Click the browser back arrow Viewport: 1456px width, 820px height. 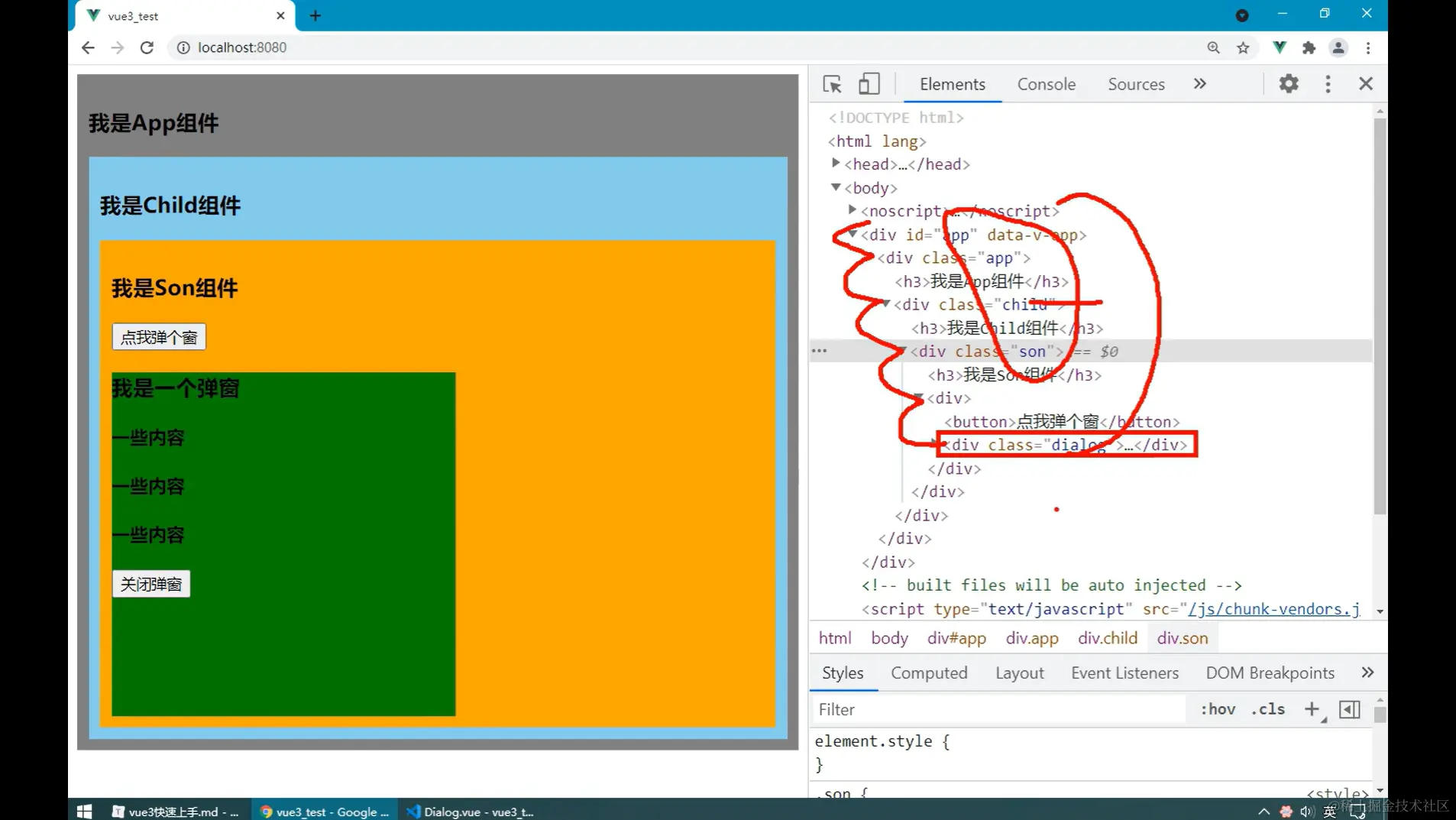(x=88, y=47)
